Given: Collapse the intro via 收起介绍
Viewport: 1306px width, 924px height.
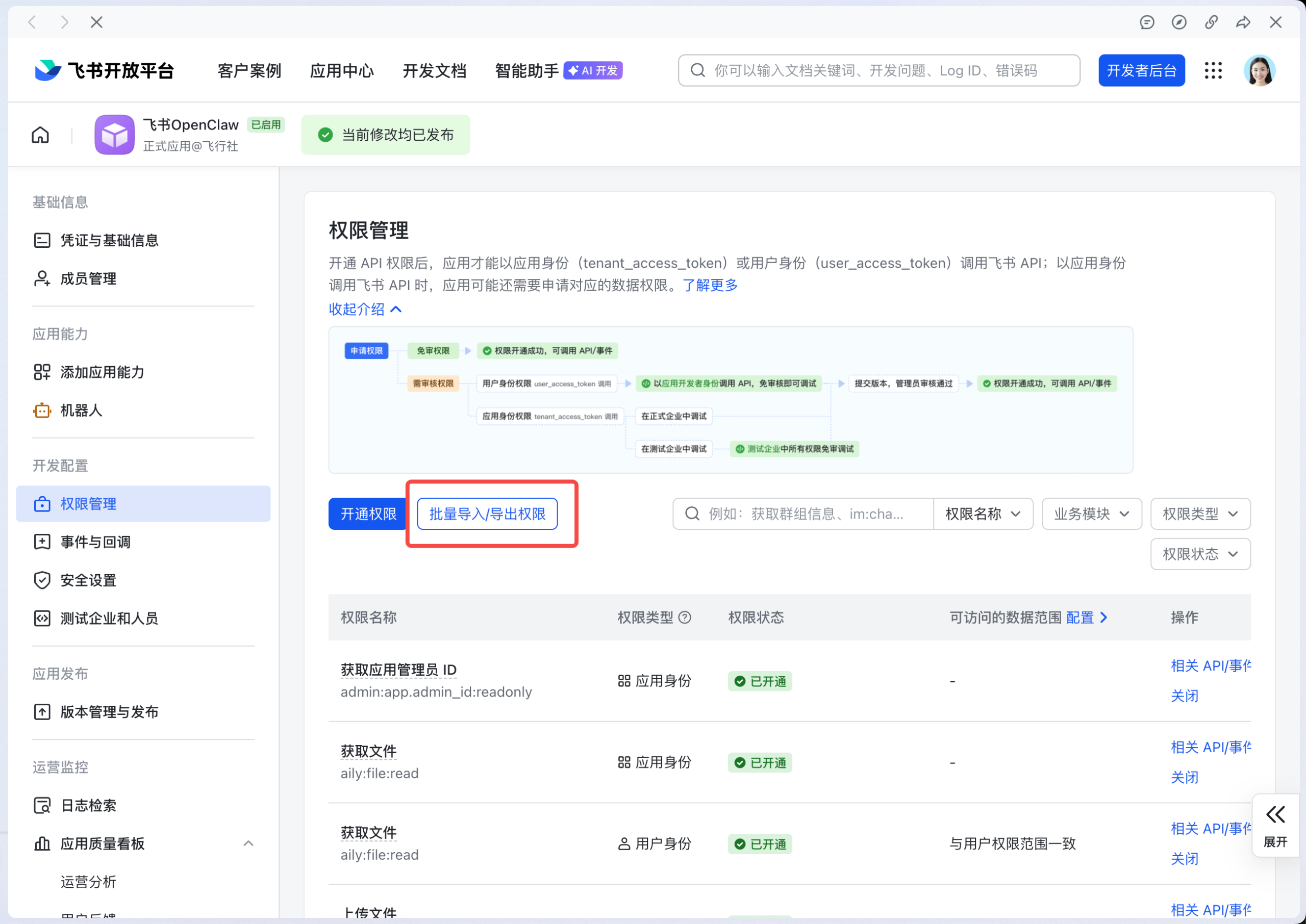Looking at the screenshot, I should click(x=365, y=309).
